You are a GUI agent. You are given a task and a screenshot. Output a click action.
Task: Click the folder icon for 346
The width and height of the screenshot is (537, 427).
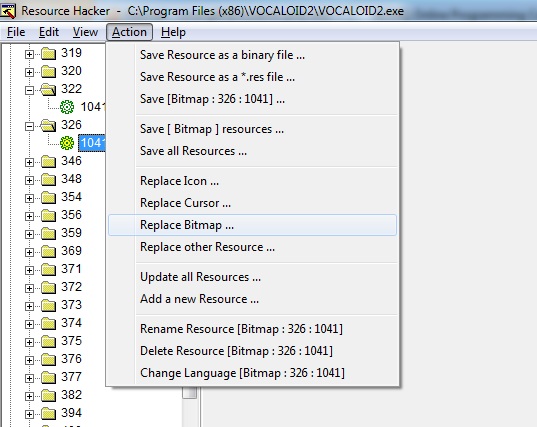click(48, 162)
